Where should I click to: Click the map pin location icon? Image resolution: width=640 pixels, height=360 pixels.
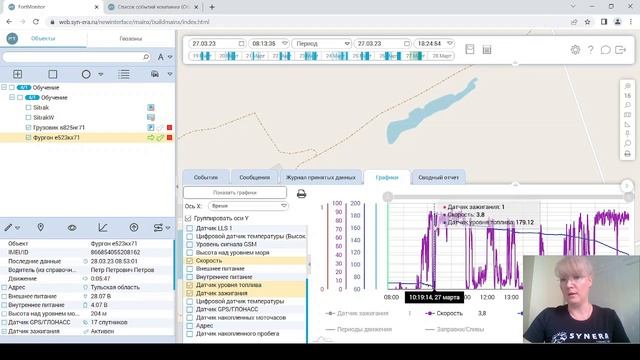pyautogui.click(x=40, y=227)
